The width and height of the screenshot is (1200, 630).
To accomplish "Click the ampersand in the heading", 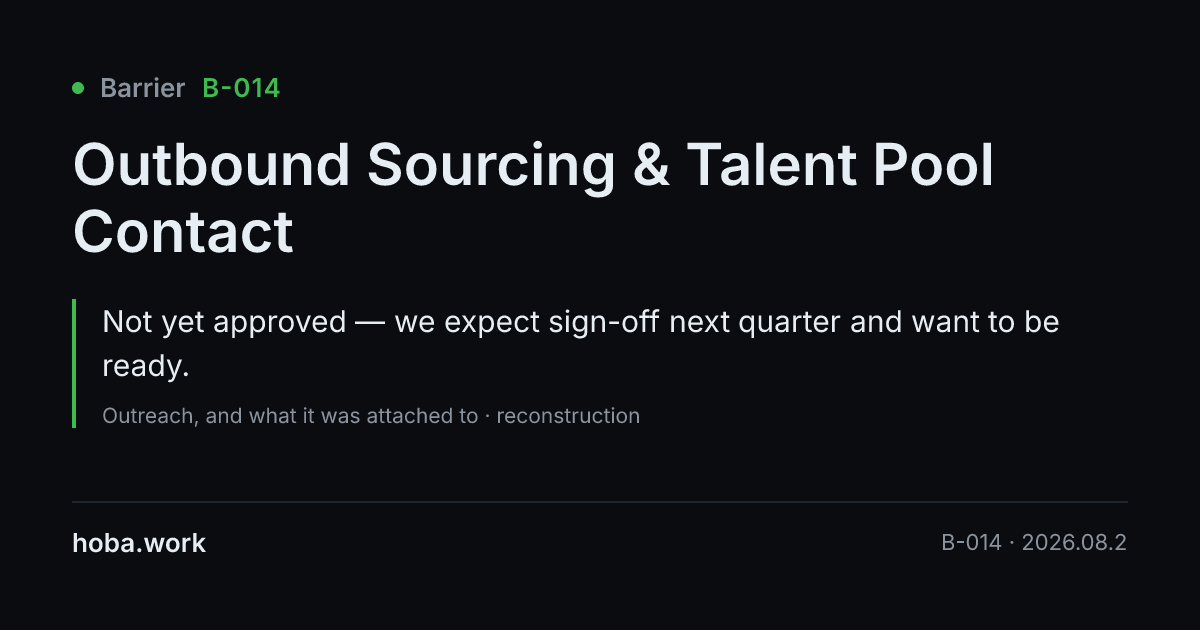I will [651, 165].
